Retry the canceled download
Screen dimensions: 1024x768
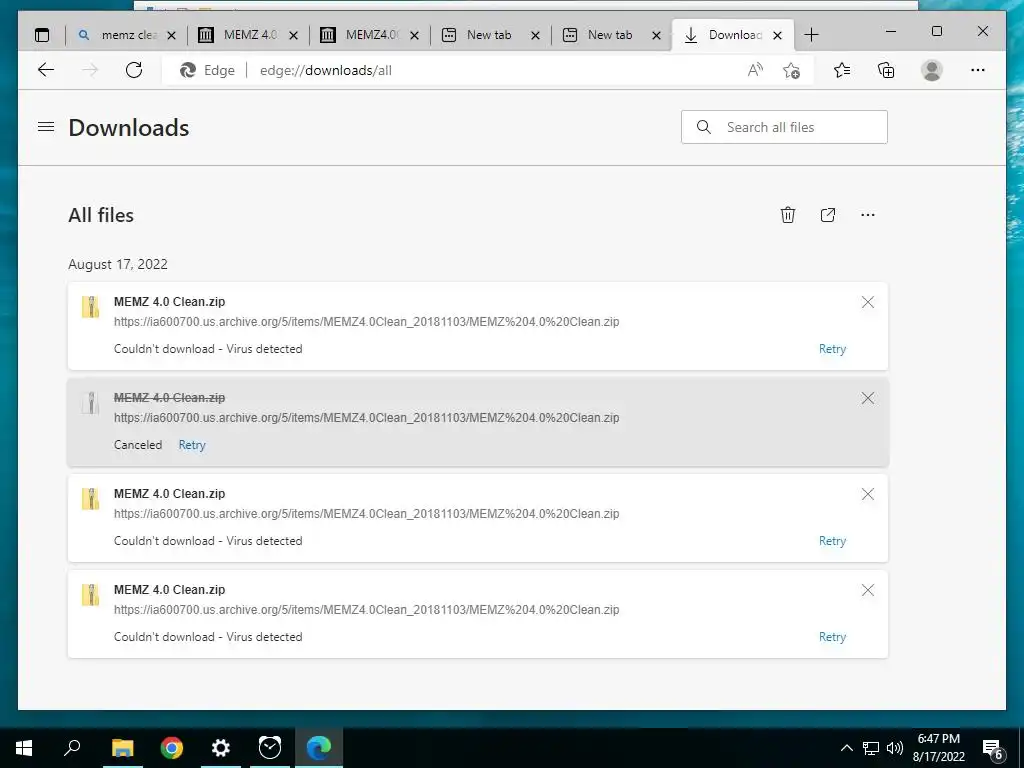[192, 445]
